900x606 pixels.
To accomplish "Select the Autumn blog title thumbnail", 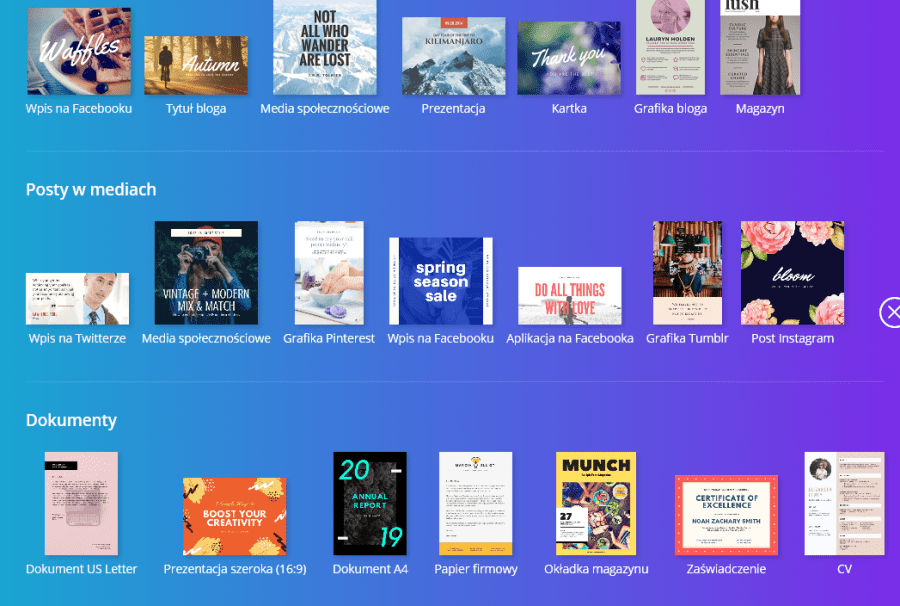I will click(x=195, y=65).
